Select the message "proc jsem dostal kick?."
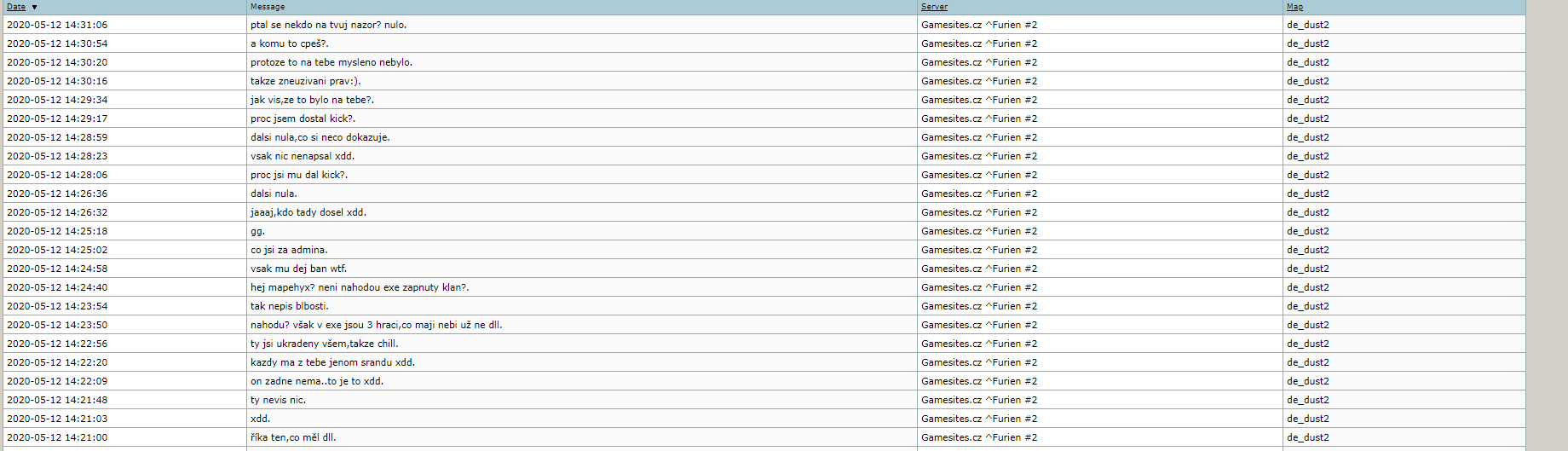Image resolution: width=1568 pixels, height=451 pixels. (303, 119)
